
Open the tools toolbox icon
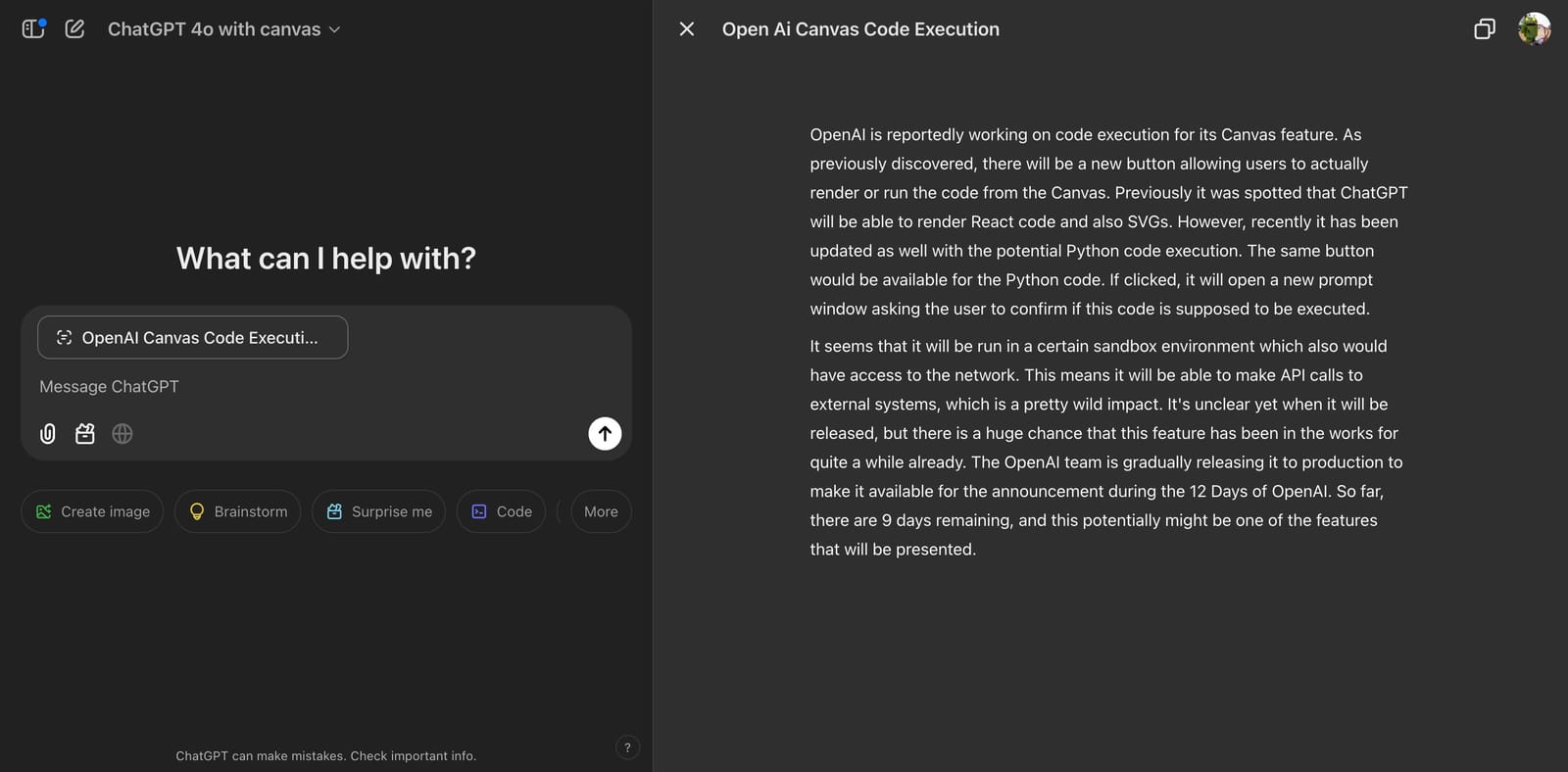[x=85, y=434]
